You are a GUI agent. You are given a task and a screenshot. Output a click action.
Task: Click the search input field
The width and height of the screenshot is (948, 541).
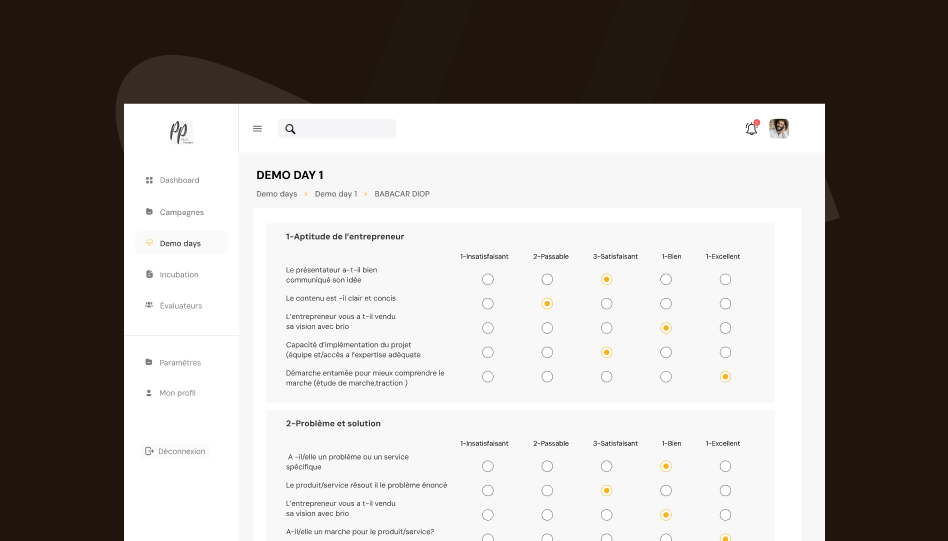click(337, 129)
